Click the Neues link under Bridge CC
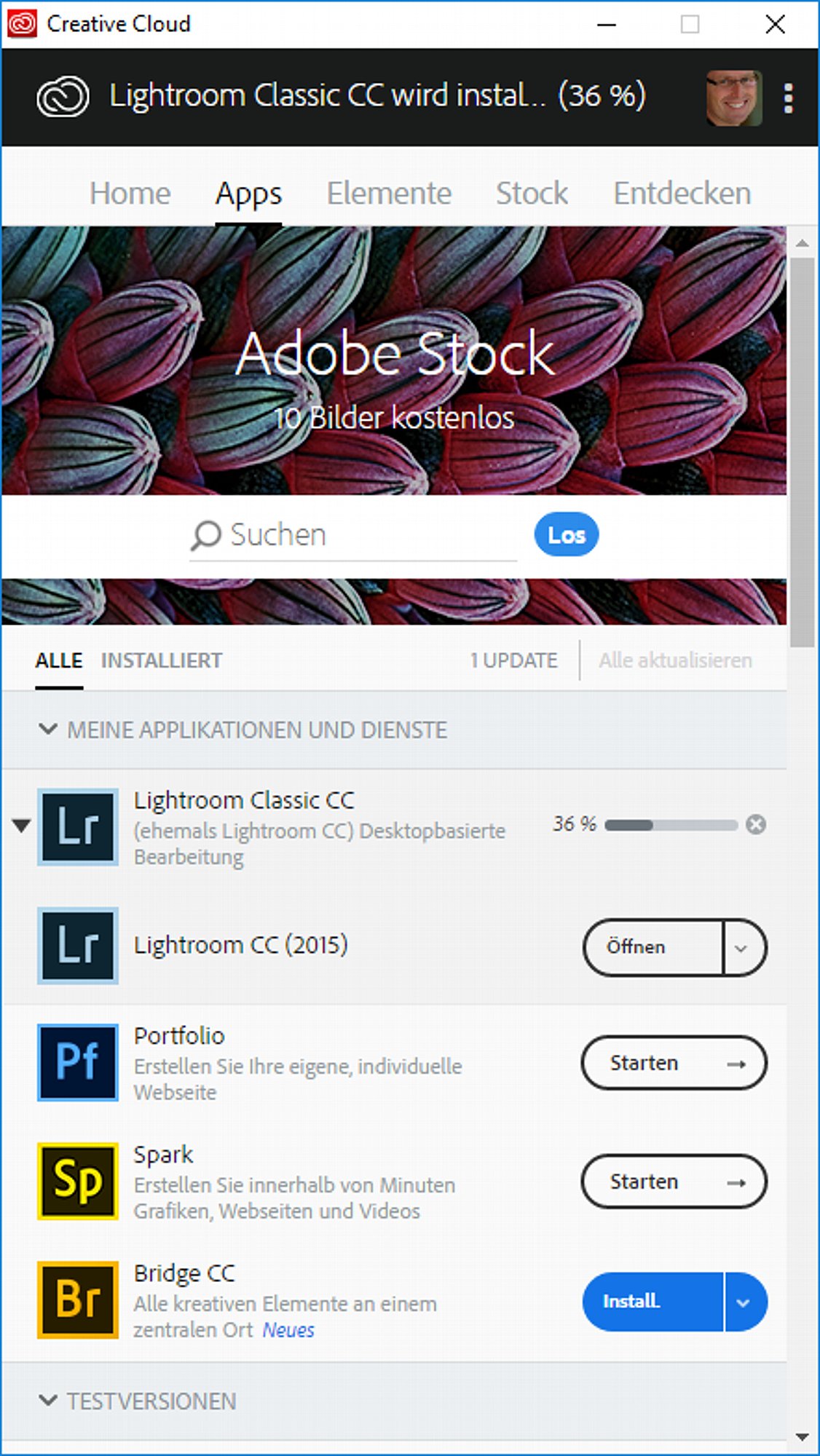820x1456 pixels. [x=288, y=1330]
